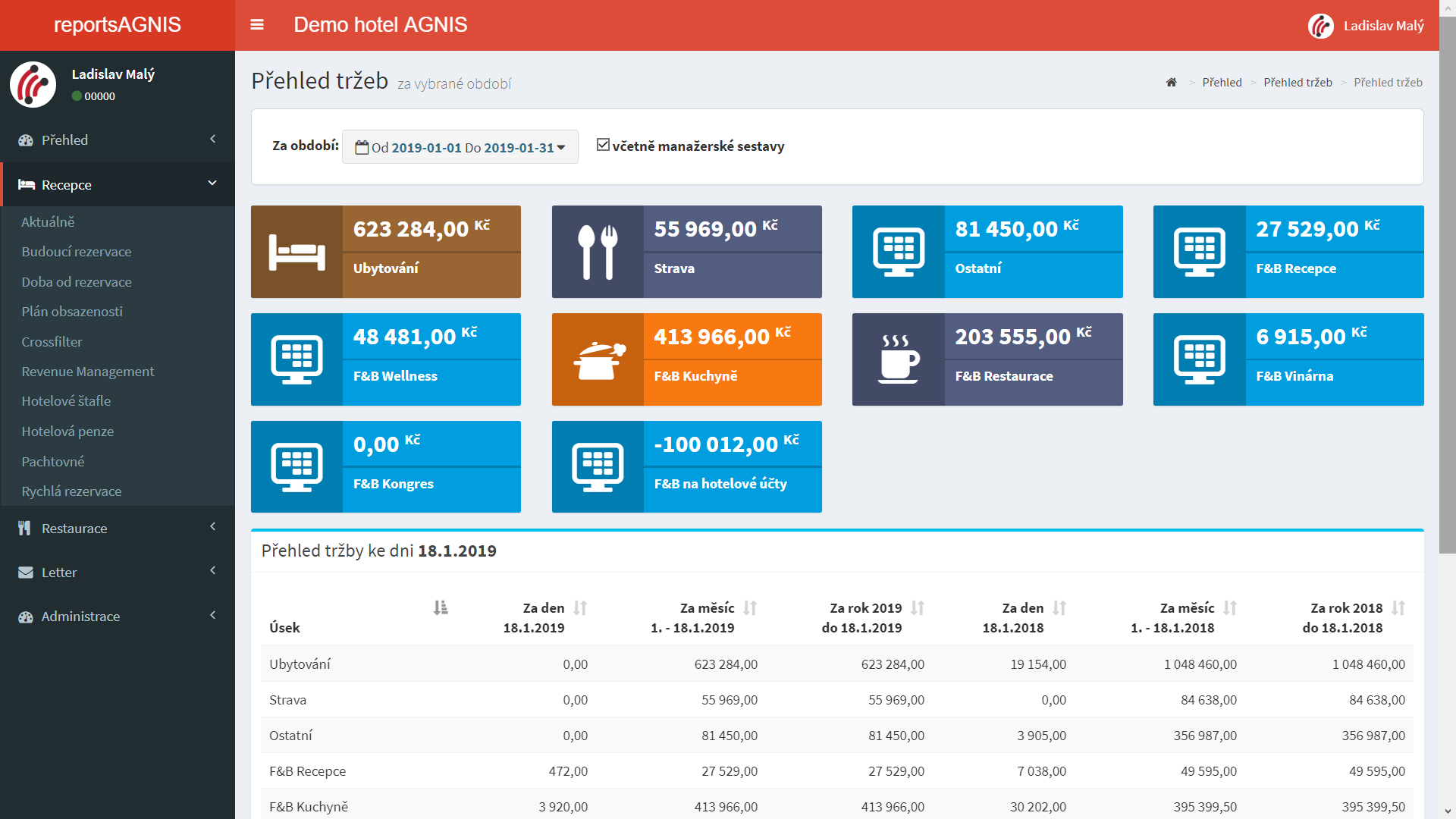Click the Přehled breadcrumb link

tap(1222, 83)
